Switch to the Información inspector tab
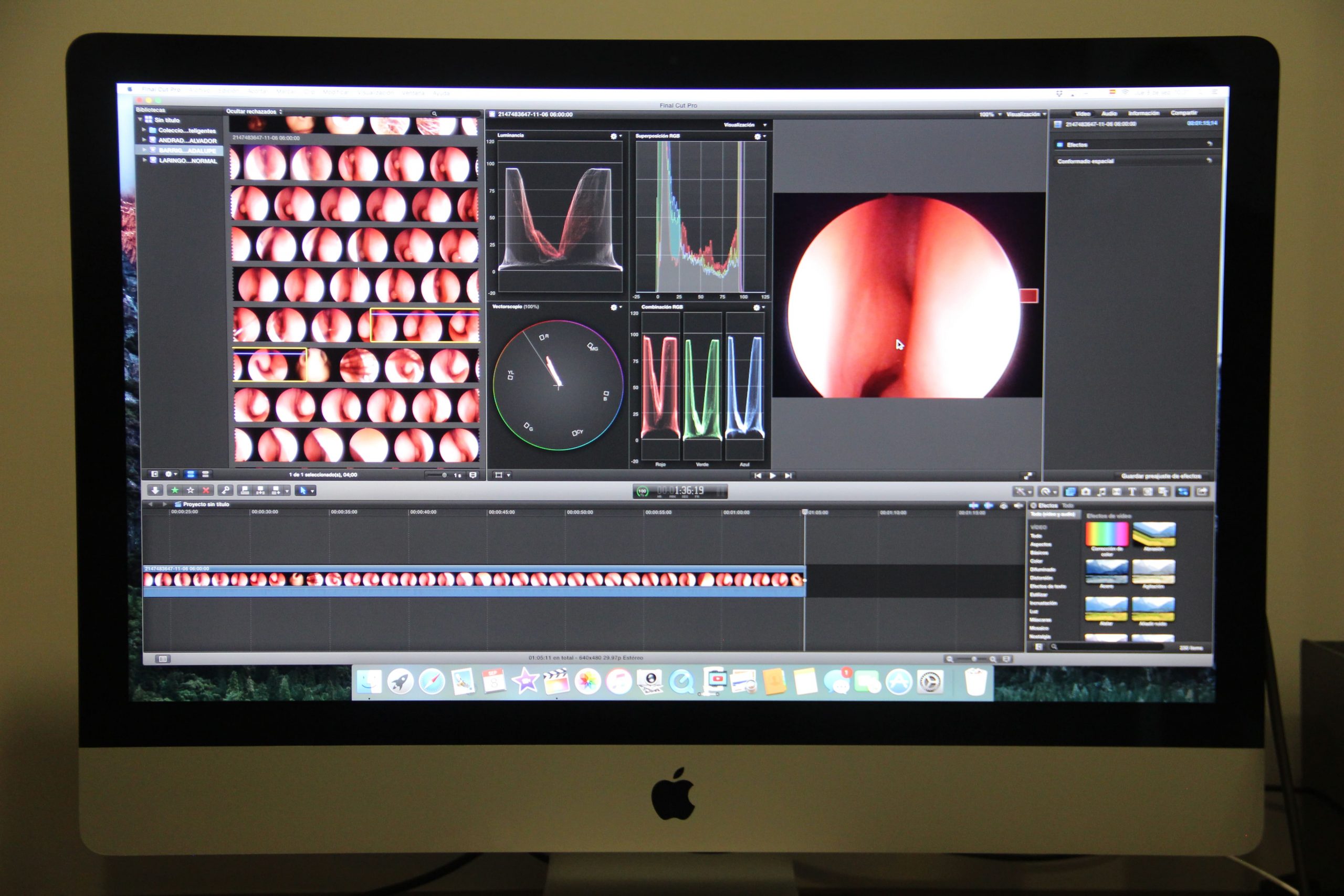The width and height of the screenshot is (1344, 896). (1143, 113)
